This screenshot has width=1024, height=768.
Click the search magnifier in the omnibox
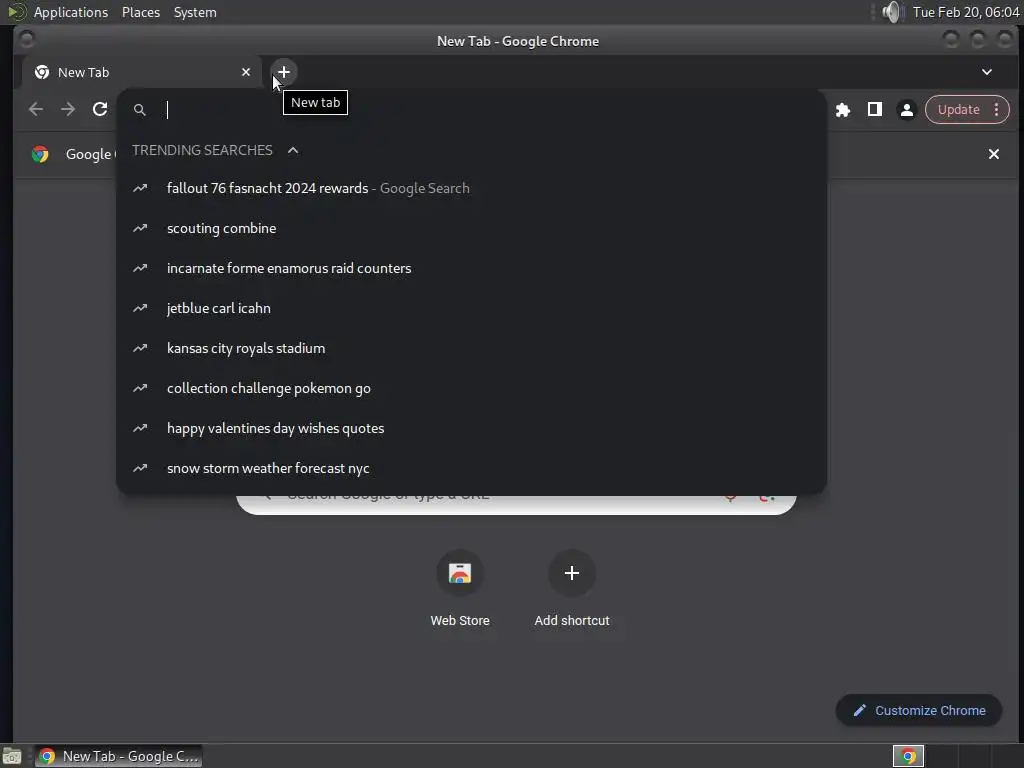pos(140,110)
